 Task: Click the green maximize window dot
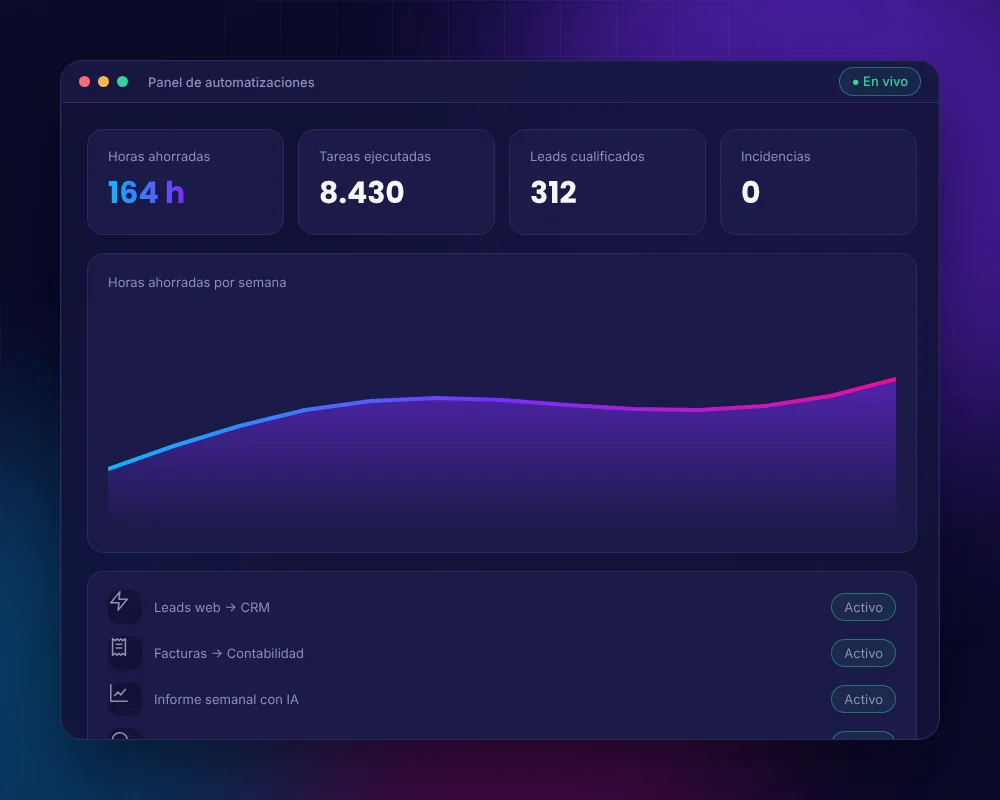(122, 82)
